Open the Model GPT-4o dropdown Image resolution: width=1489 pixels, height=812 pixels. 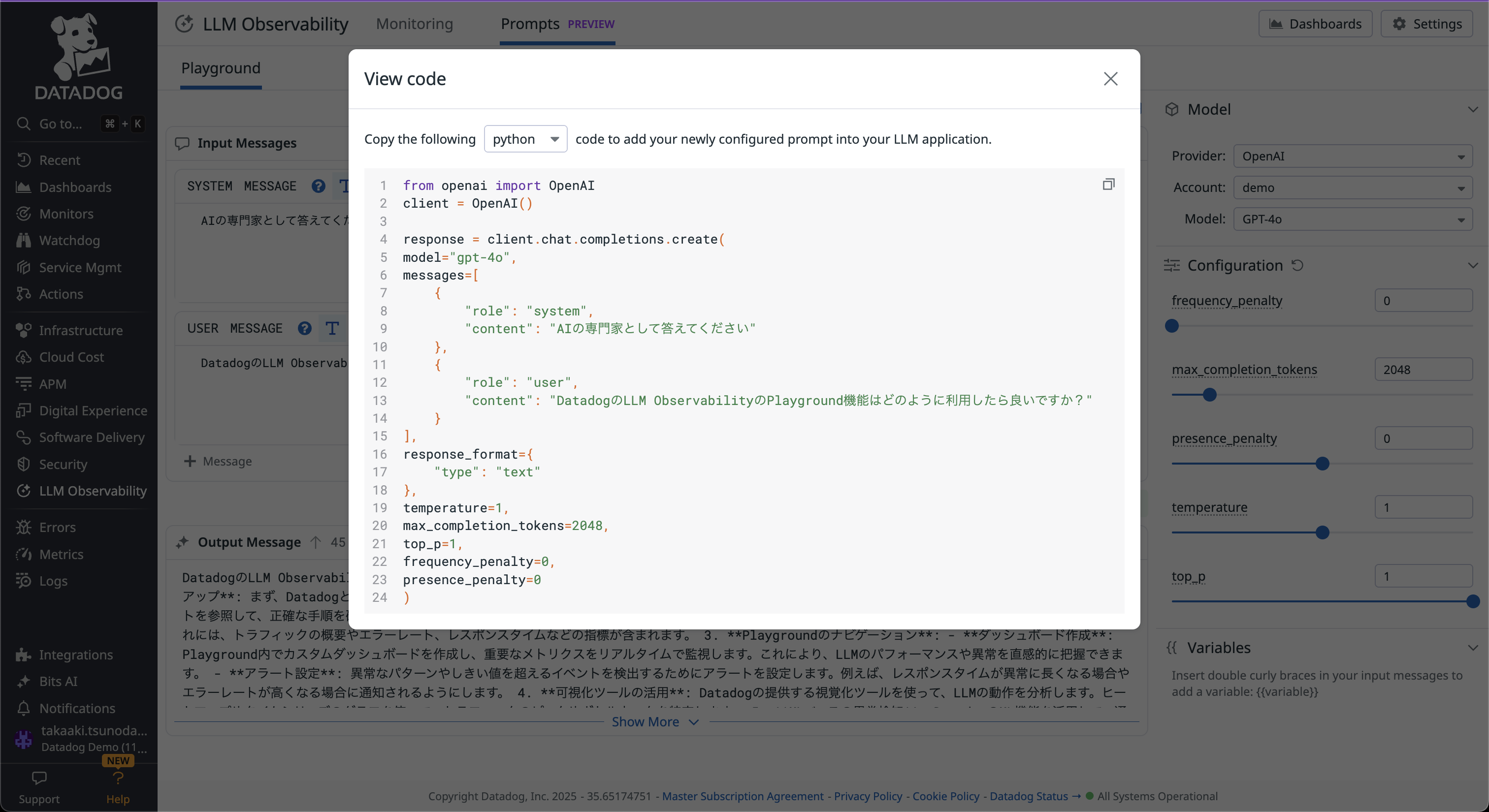click(x=1352, y=219)
